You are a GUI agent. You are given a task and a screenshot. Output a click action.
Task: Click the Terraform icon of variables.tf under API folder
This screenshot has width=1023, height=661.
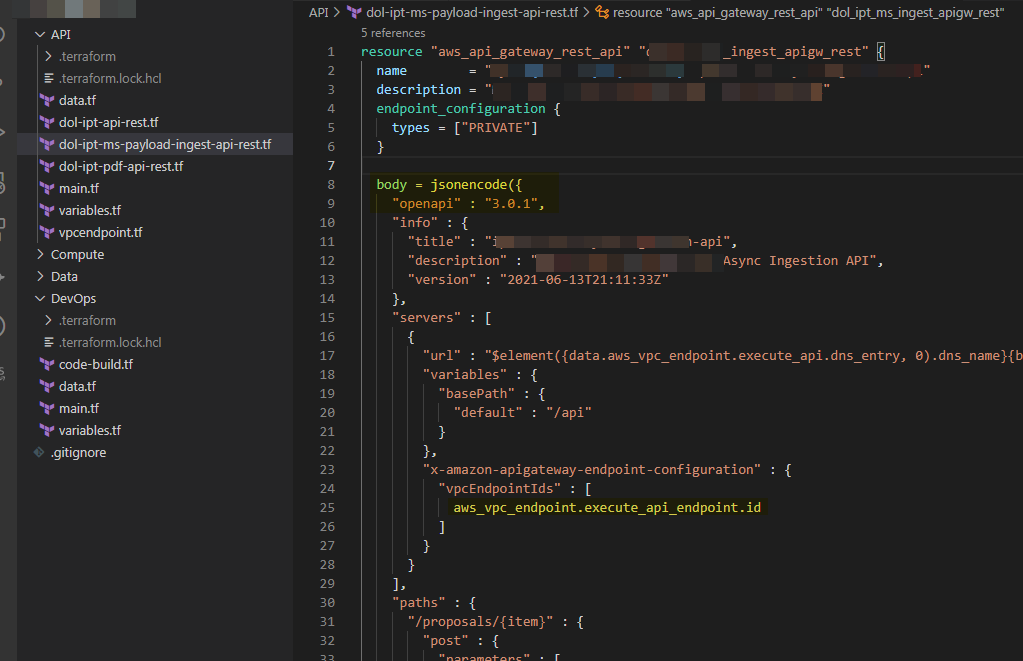[47, 210]
